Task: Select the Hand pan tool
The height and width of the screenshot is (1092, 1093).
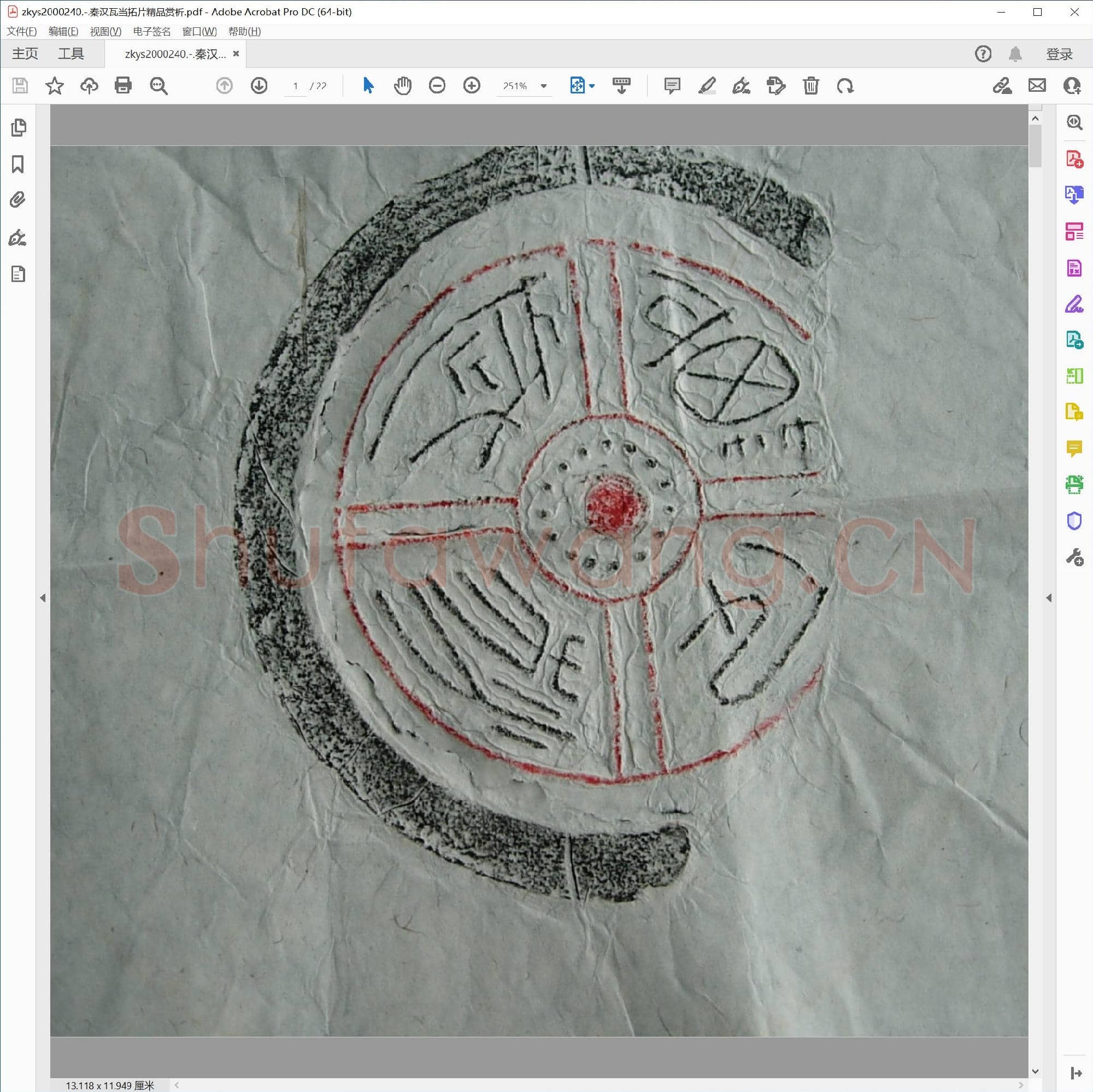Action: pyautogui.click(x=402, y=85)
